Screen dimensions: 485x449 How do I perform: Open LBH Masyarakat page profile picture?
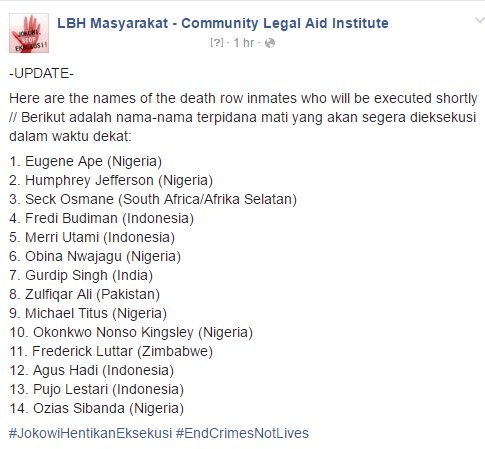(x=29, y=33)
